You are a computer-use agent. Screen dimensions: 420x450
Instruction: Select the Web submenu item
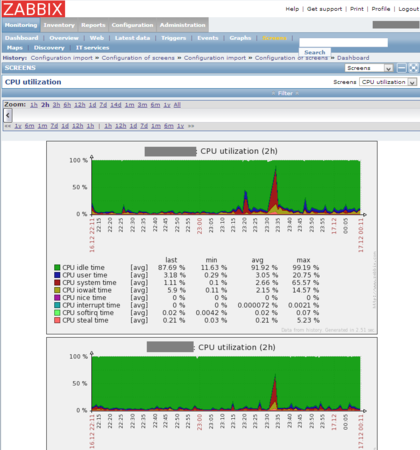pyautogui.click(x=97, y=38)
